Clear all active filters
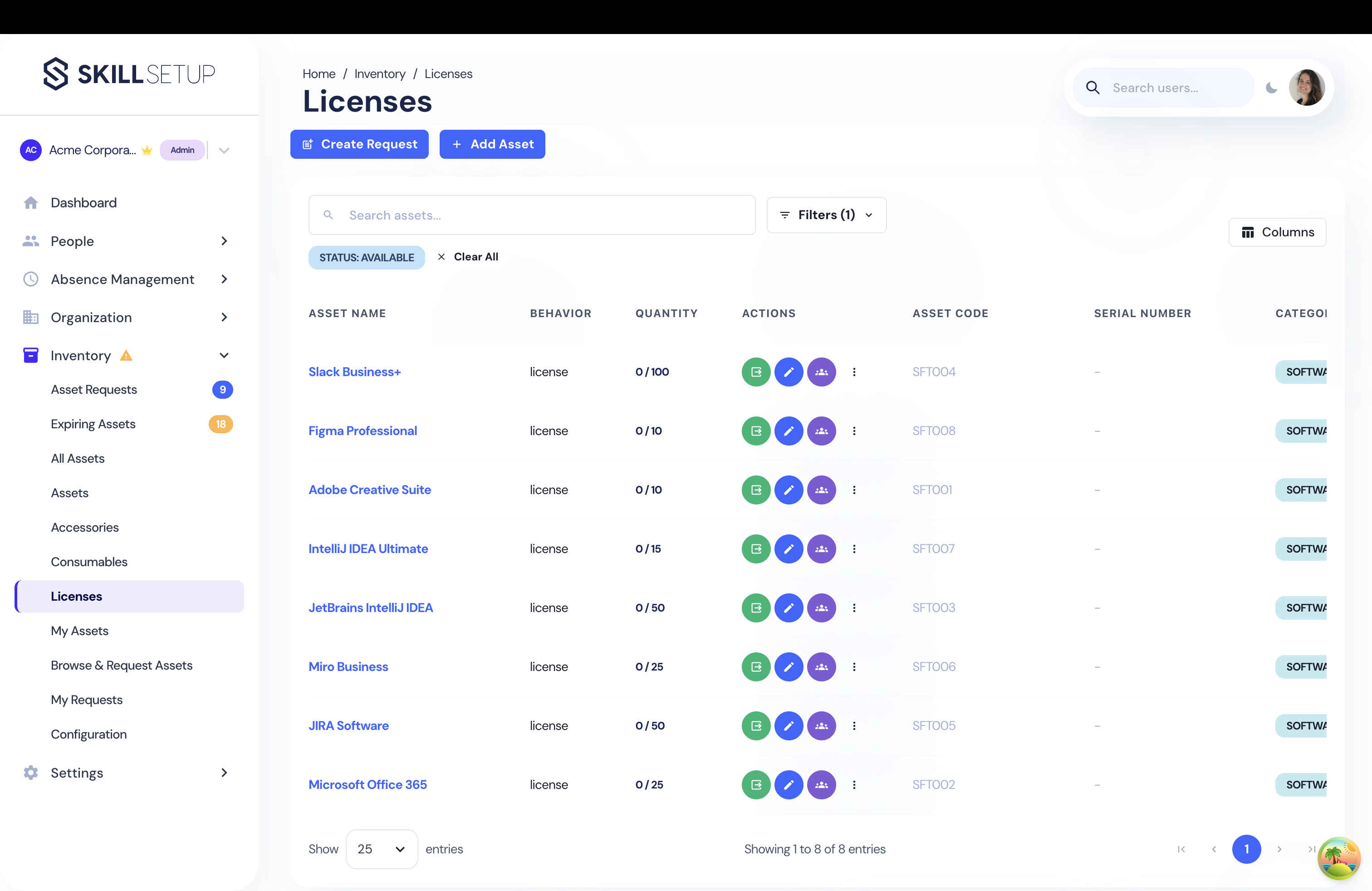1372x891 pixels. [x=476, y=256]
